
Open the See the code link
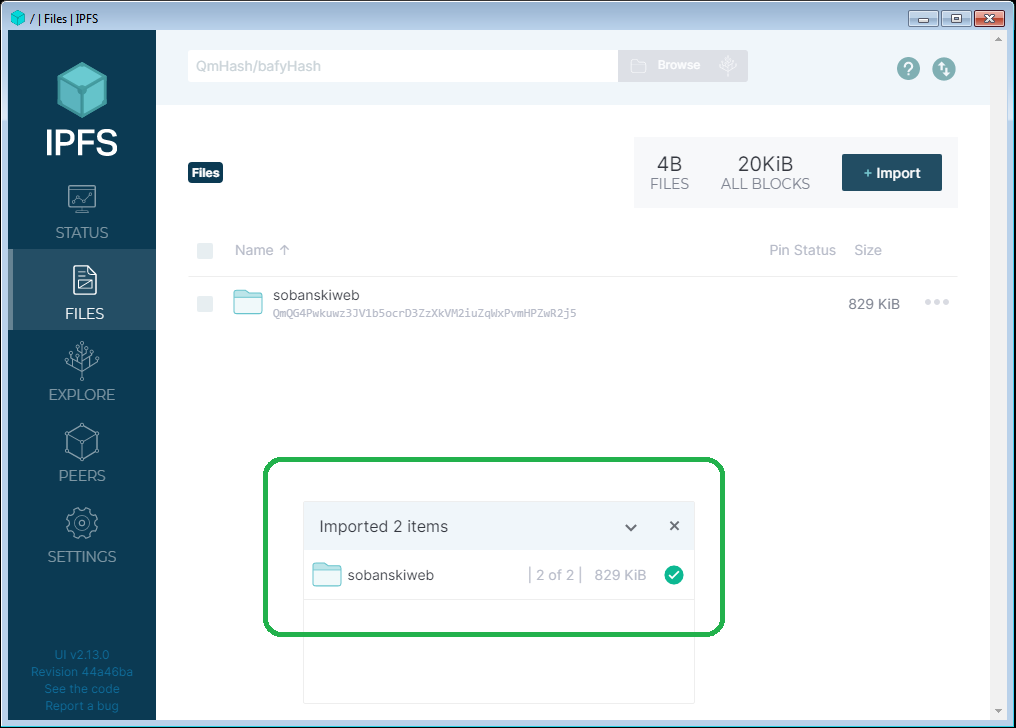point(82,688)
